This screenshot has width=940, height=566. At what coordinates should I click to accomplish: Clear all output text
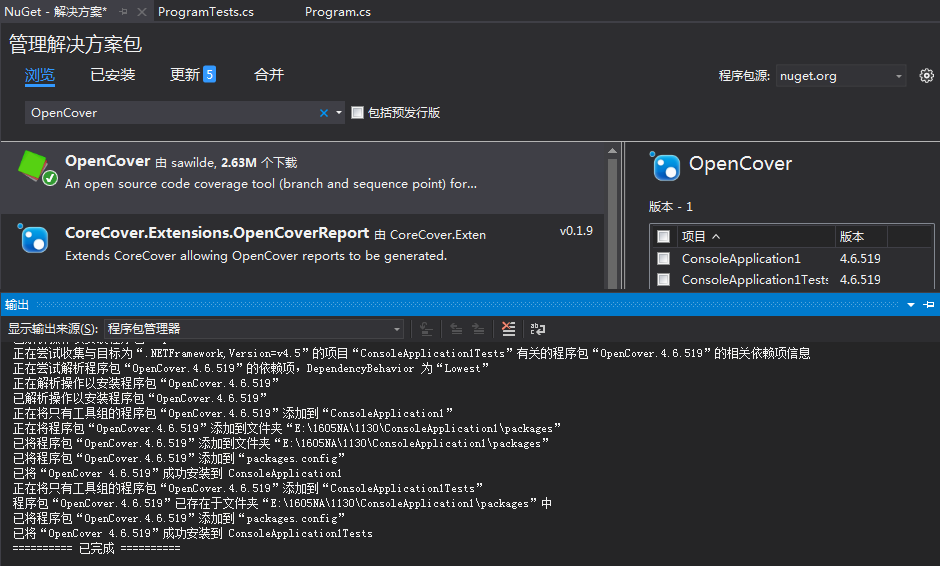coord(508,329)
